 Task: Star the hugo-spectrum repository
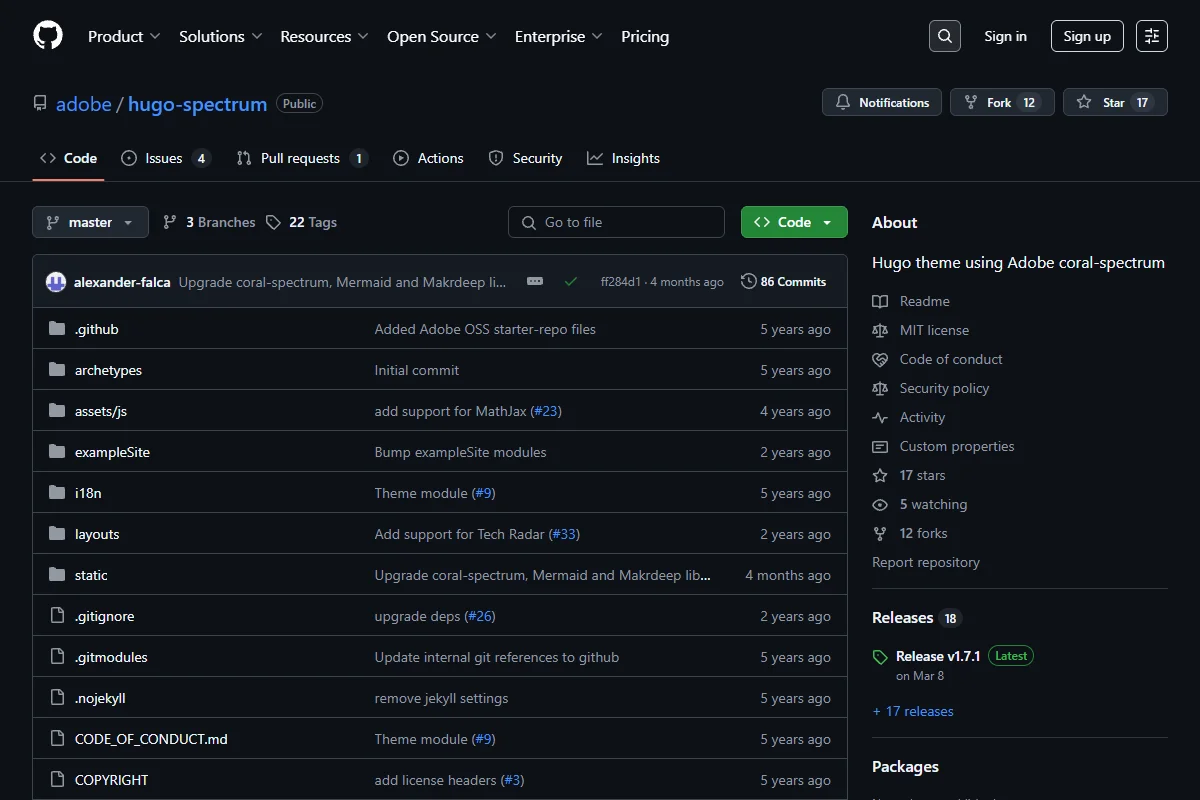click(x=1115, y=102)
